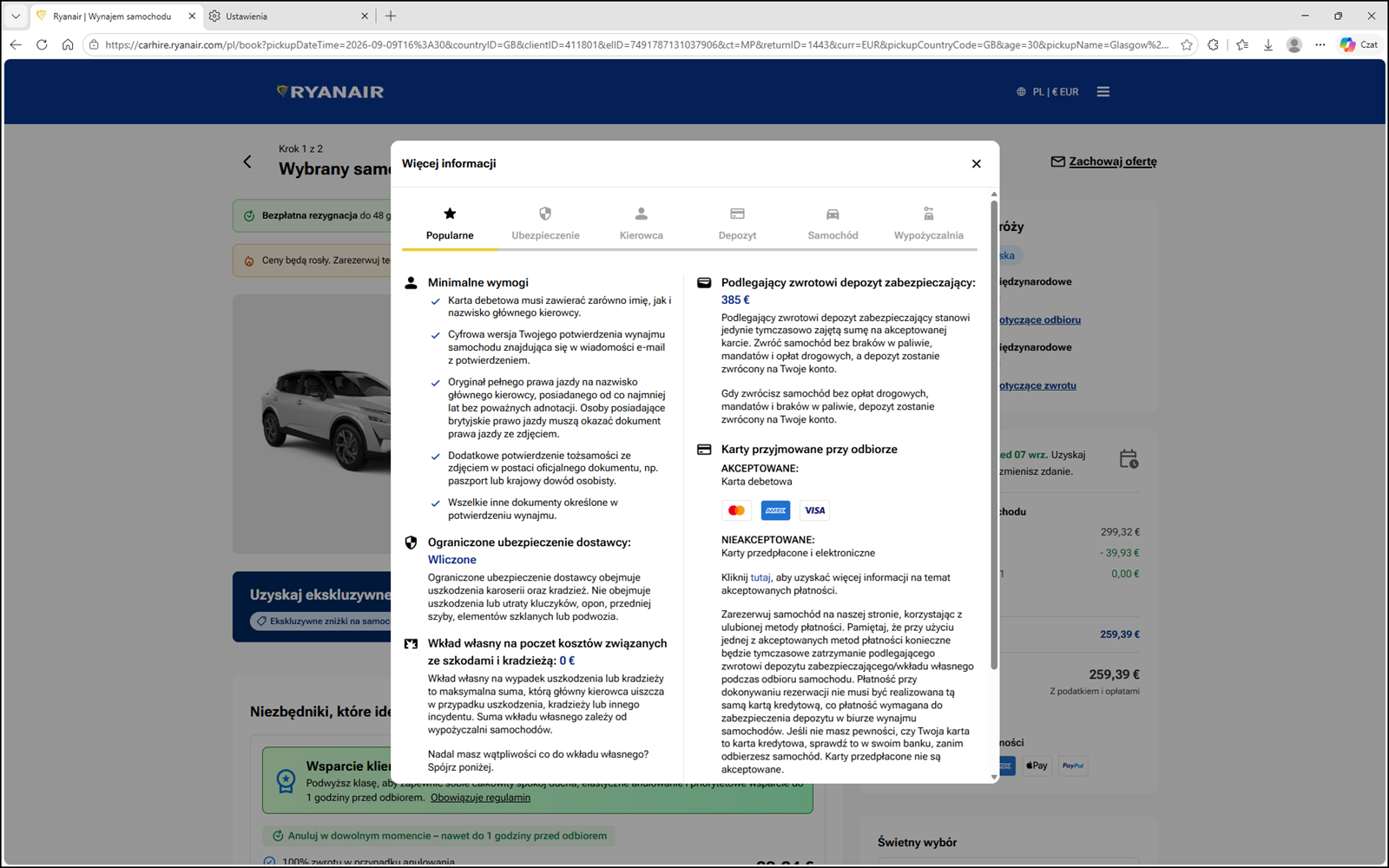Image resolution: width=1389 pixels, height=868 pixels.
Task: Open Copilot Czat button
Action: tap(1359, 44)
